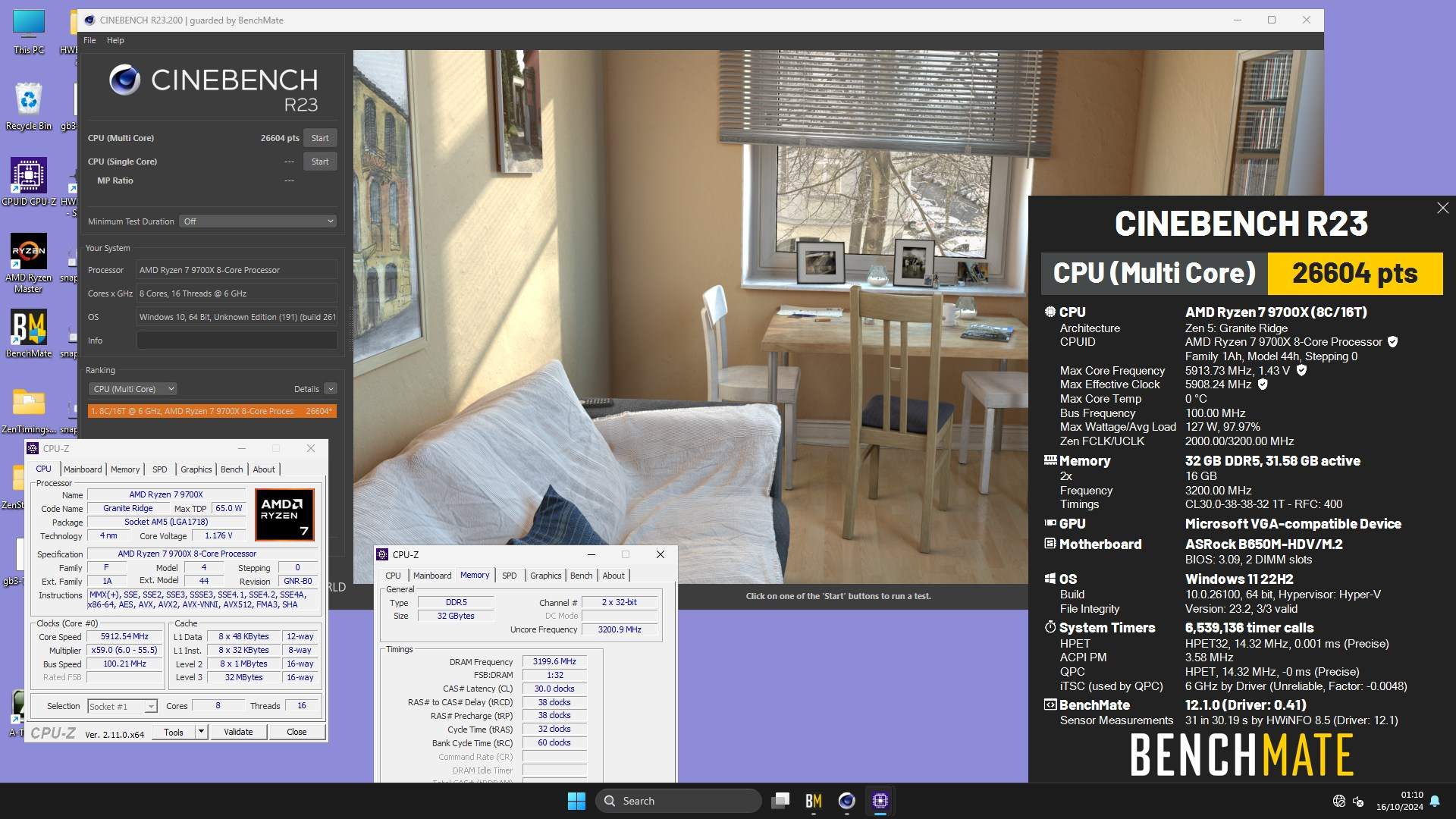Close the BenchMate result overlay
The width and height of the screenshot is (1456, 819).
[1442, 208]
